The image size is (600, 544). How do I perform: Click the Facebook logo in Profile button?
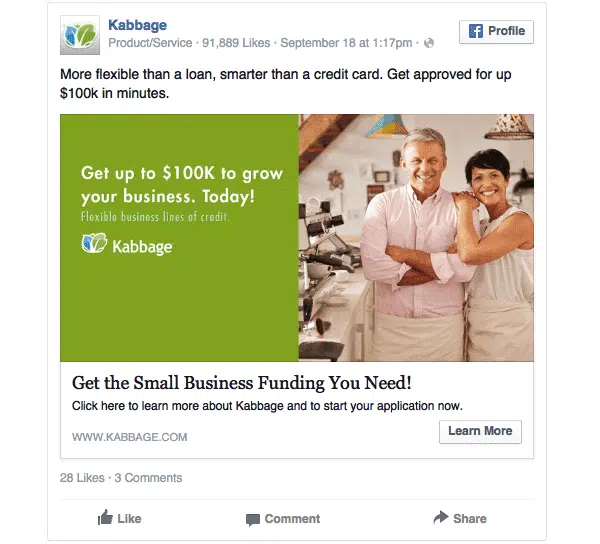click(x=476, y=31)
